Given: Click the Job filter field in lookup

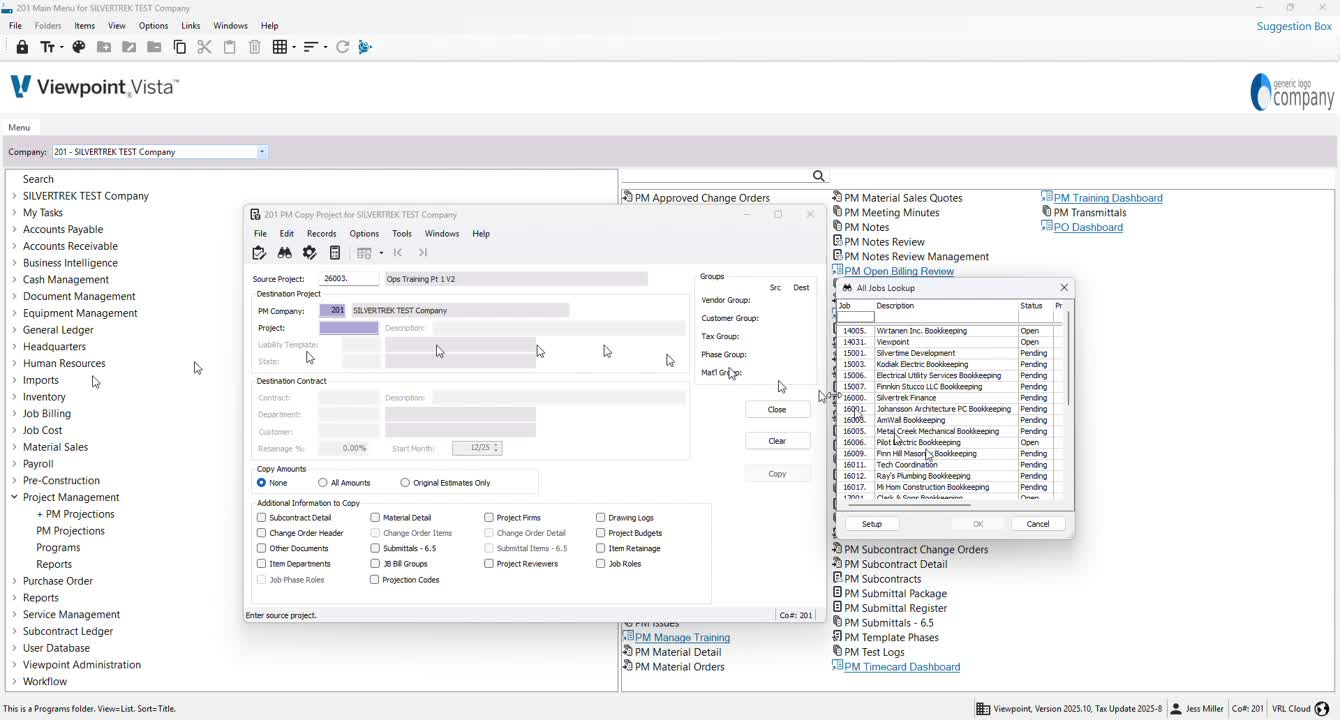Looking at the screenshot, I should pos(856,317).
